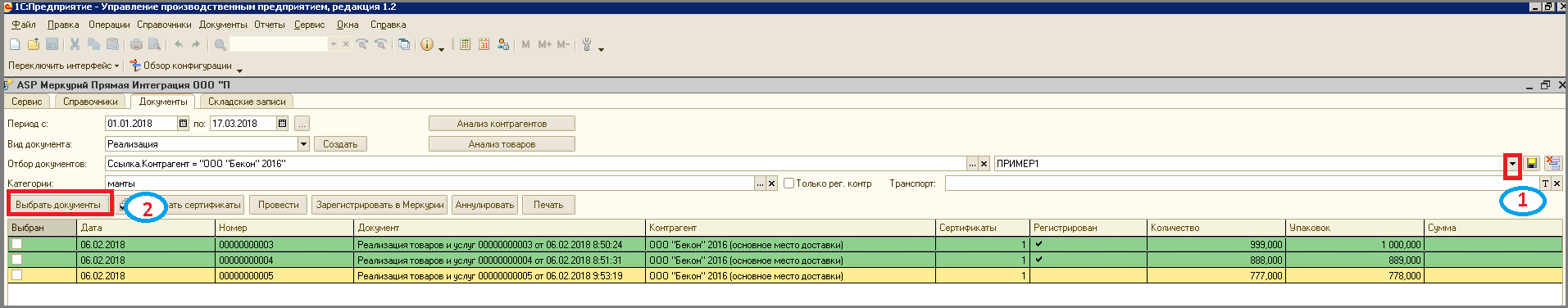Viewport: 1568px width, 308px height.
Task: Click the Cut scissors icon
Action: (75, 44)
